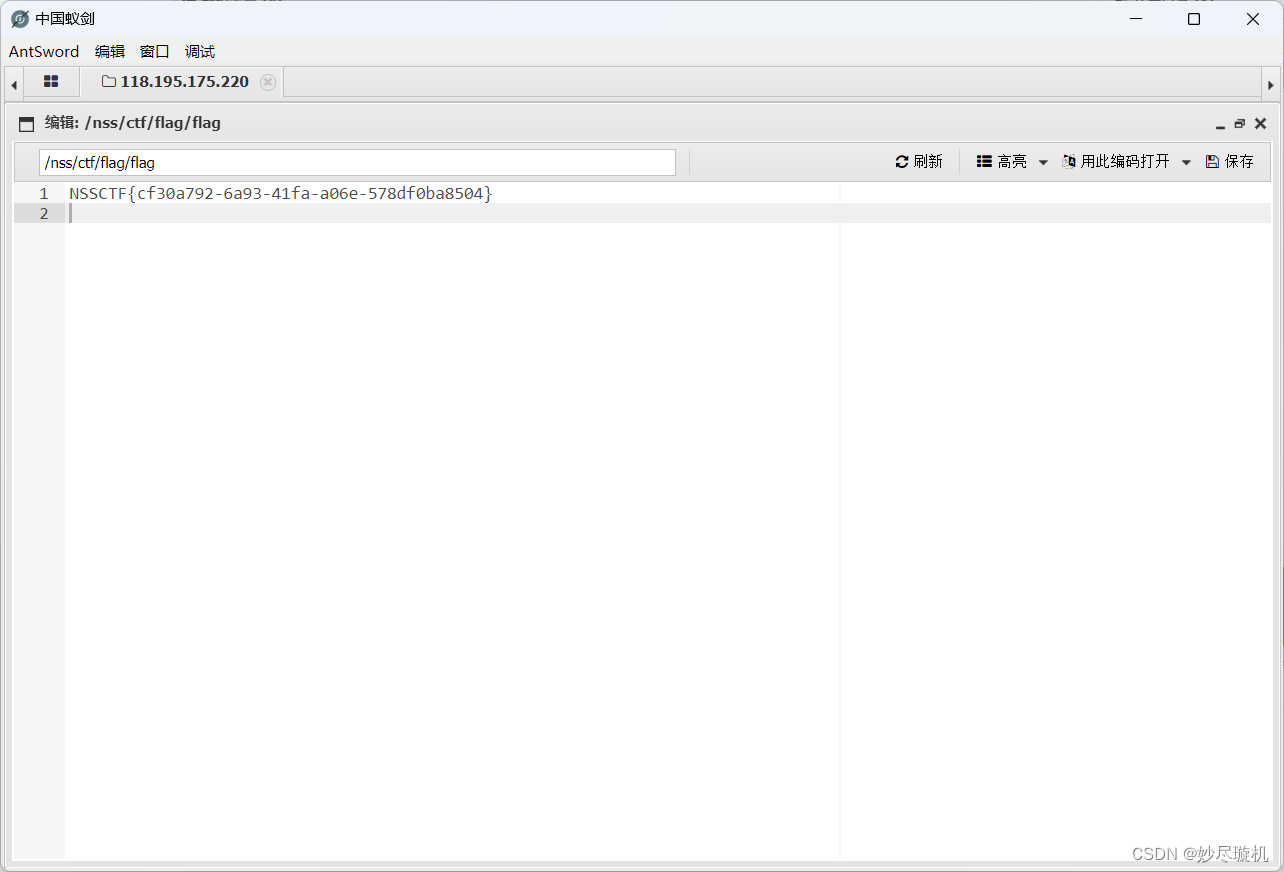
Task: Click the 中国蚁剑 app icon
Action: coord(20,19)
